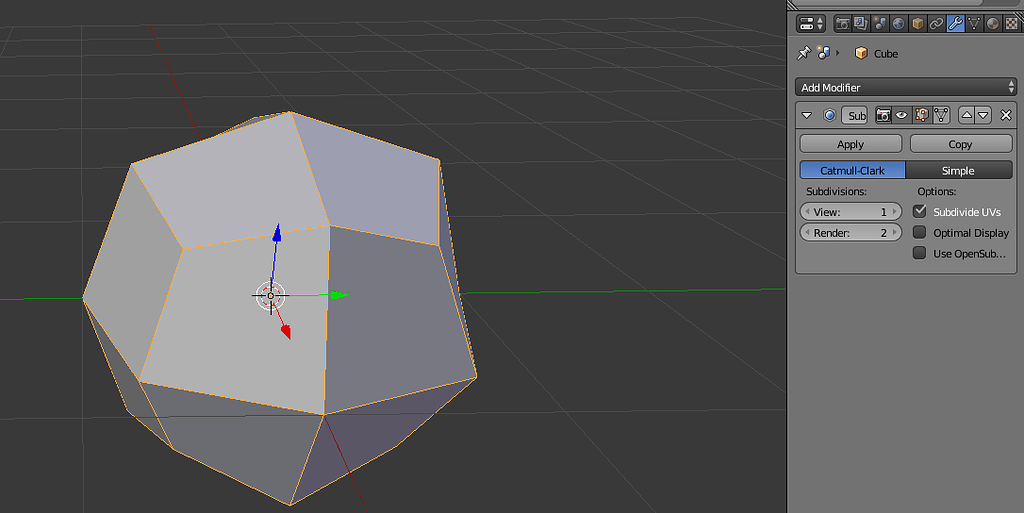The height and width of the screenshot is (513, 1024).
Task: Increase the Render subdivisions value
Action: point(895,233)
